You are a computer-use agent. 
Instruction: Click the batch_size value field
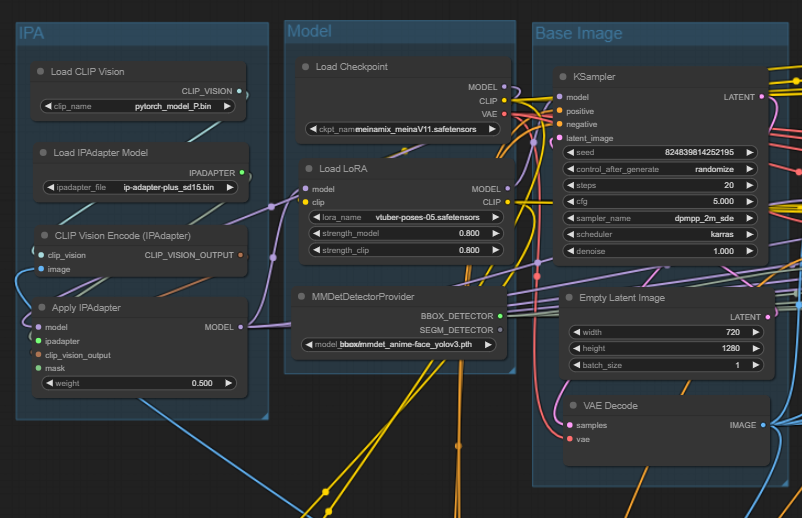coord(666,365)
